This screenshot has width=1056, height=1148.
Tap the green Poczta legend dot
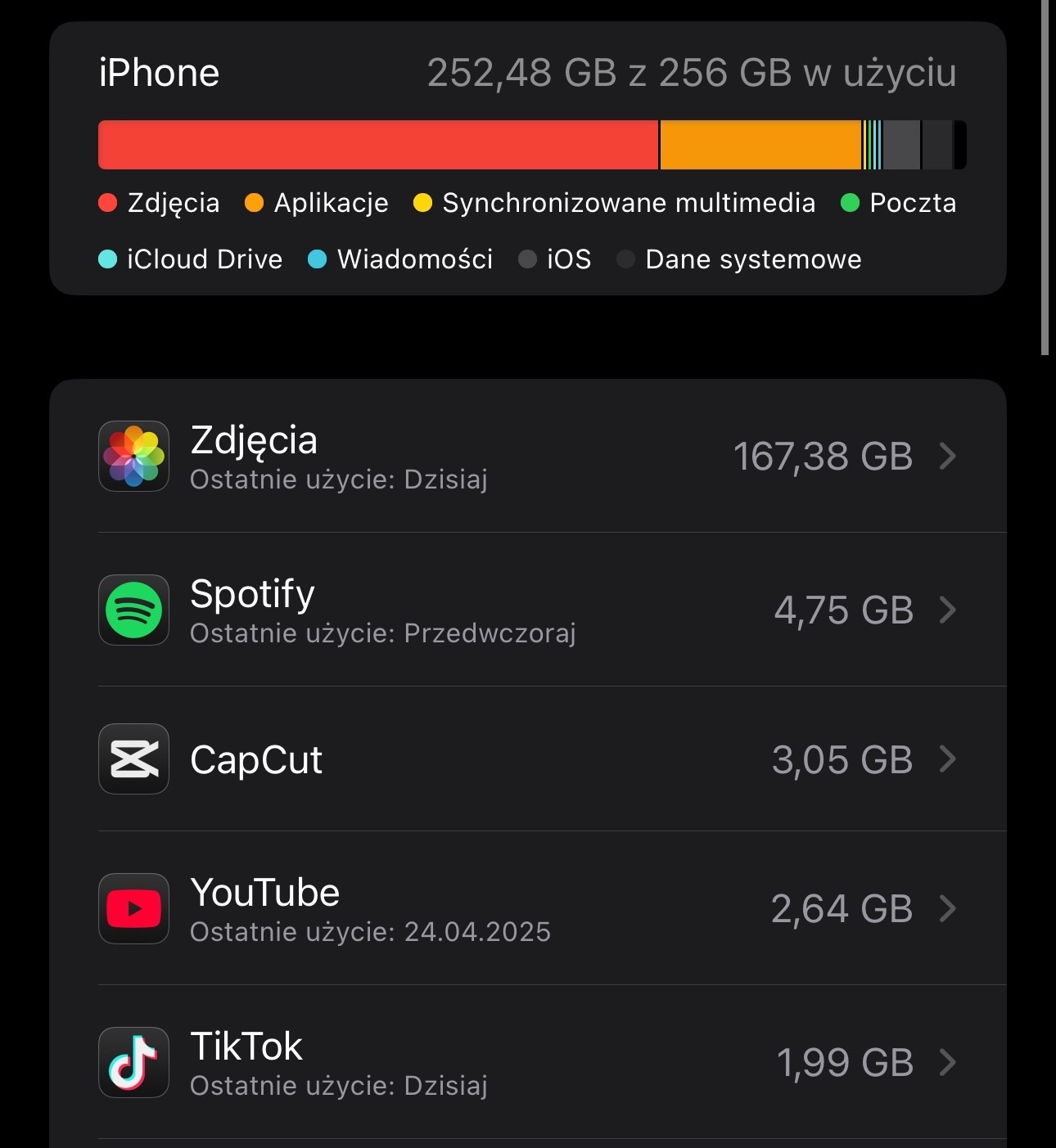(850, 203)
